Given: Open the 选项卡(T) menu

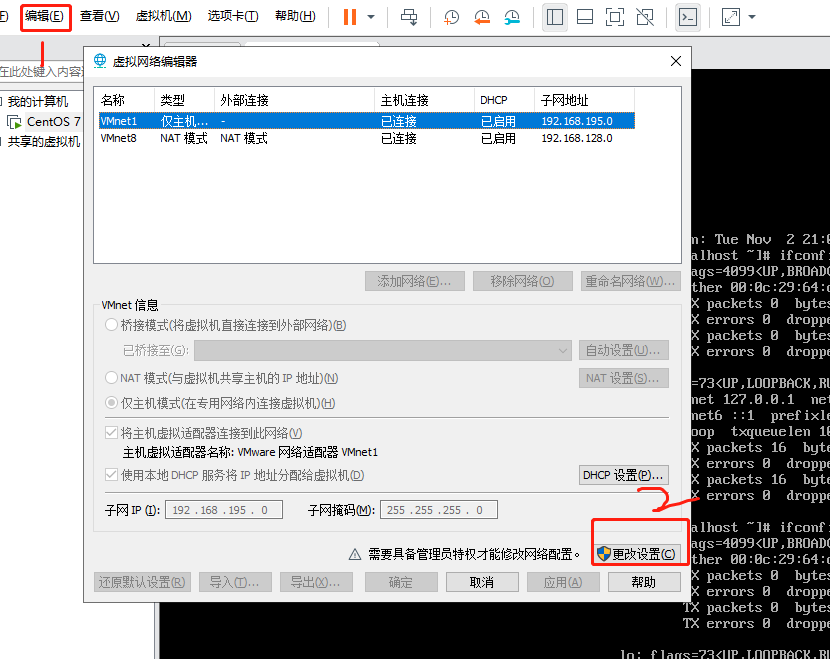Looking at the screenshot, I should pyautogui.click(x=233, y=16).
